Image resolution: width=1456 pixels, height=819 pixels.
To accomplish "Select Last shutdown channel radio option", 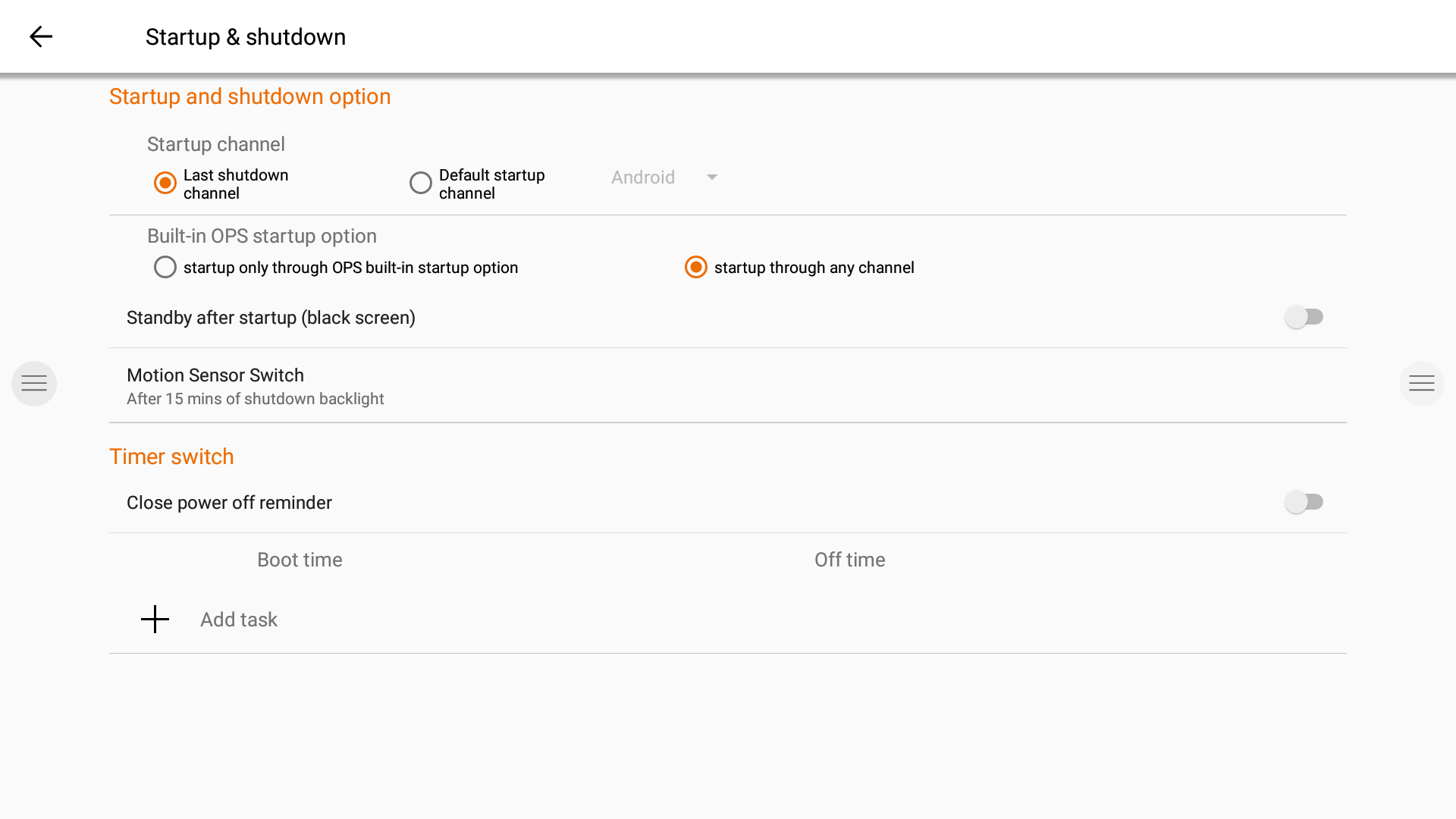I will [165, 183].
